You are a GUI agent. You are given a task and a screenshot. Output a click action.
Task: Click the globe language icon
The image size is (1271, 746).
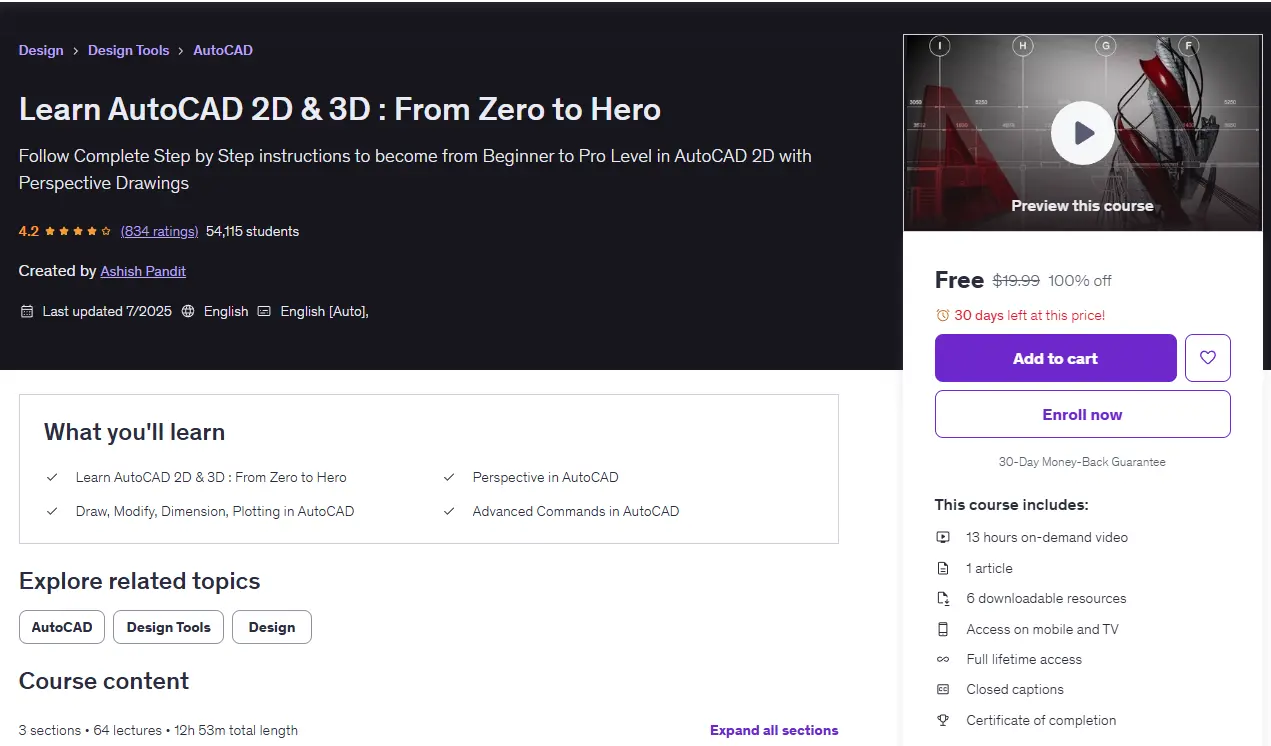pos(189,311)
